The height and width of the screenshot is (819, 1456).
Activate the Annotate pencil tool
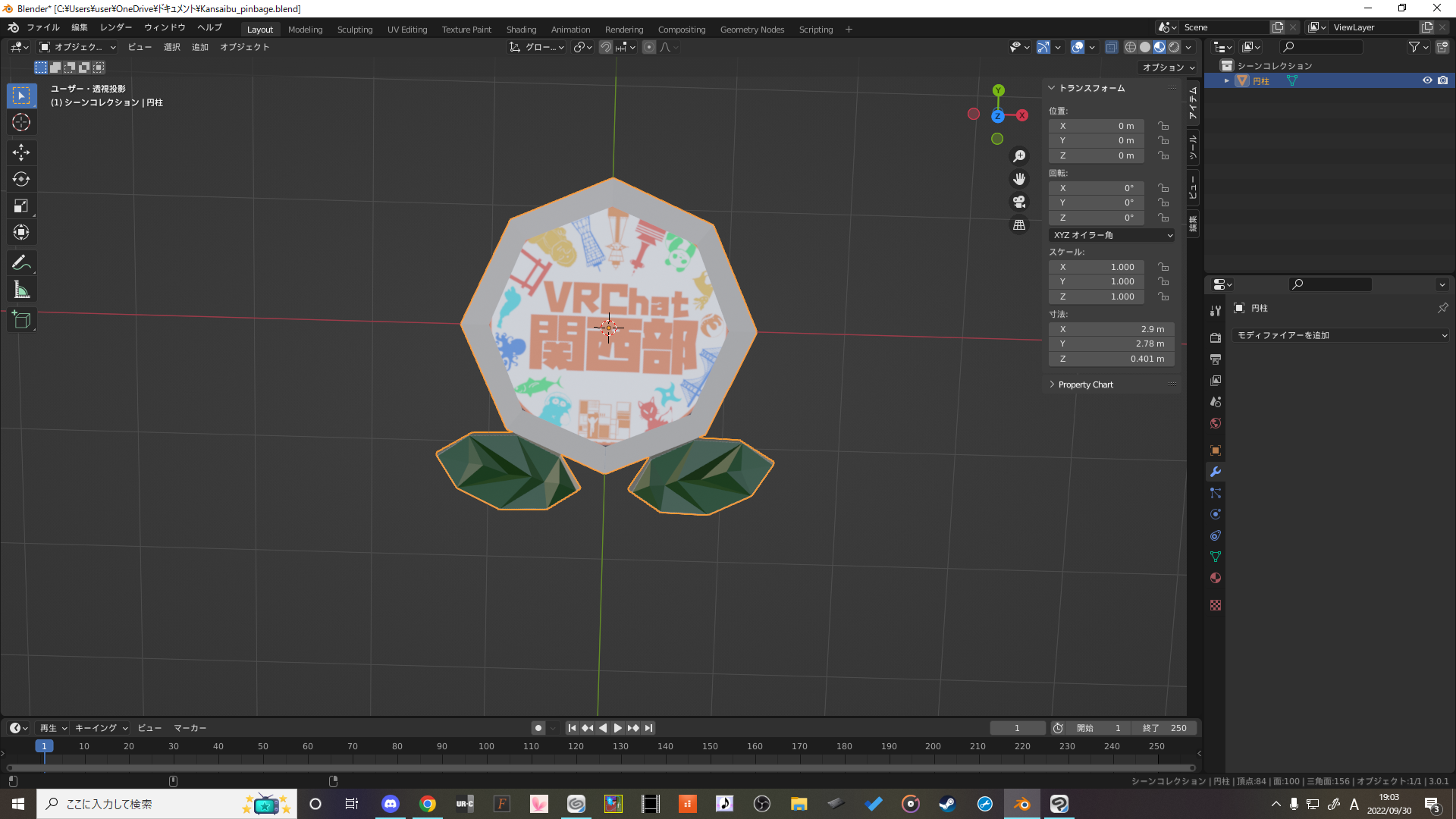pyautogui.click(x=21, y=263)
